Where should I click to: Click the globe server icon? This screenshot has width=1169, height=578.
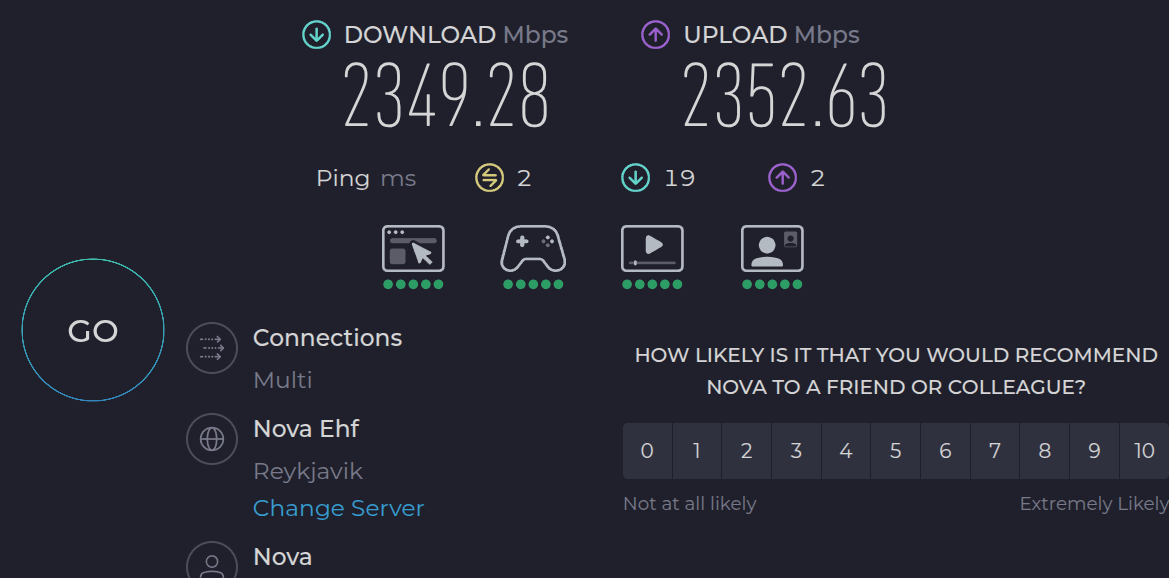click(x=212, y=439)
